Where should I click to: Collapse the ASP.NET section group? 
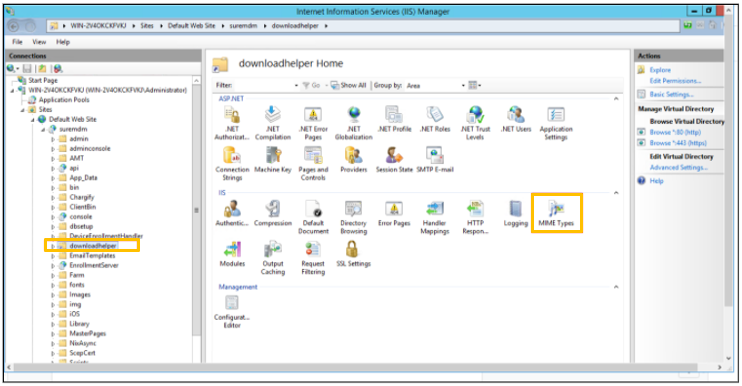[616, 99]
